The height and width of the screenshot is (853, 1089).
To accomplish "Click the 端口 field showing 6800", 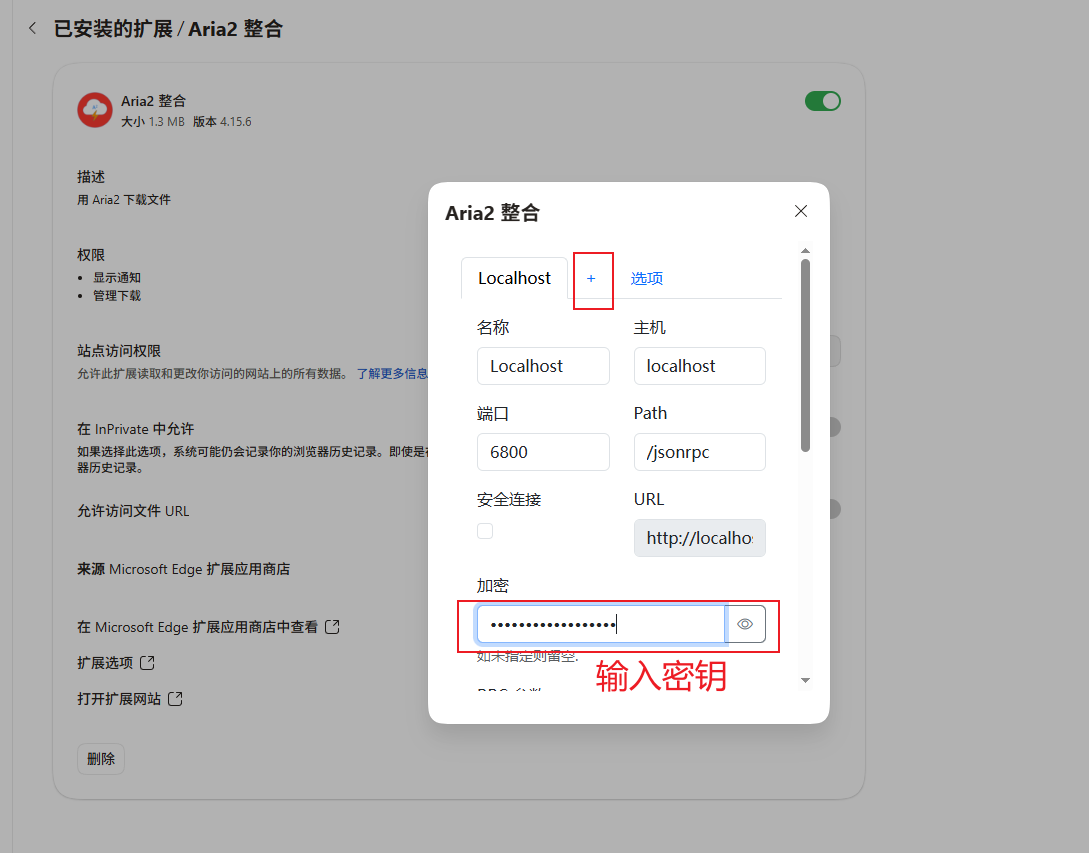I will 543,452.
